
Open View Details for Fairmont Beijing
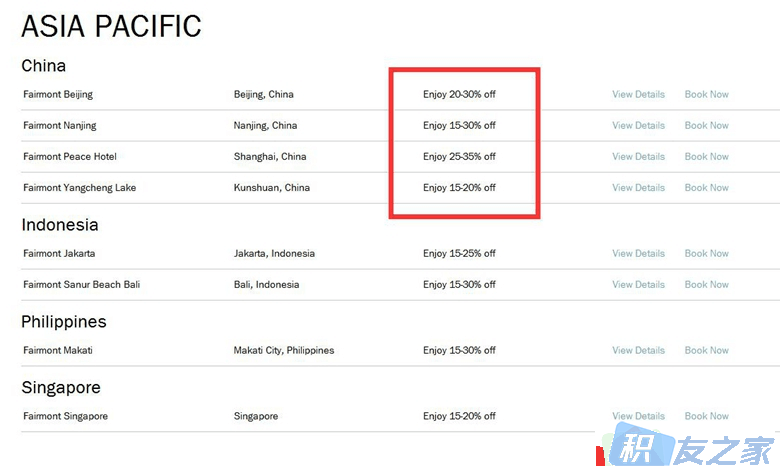(638, 94)
